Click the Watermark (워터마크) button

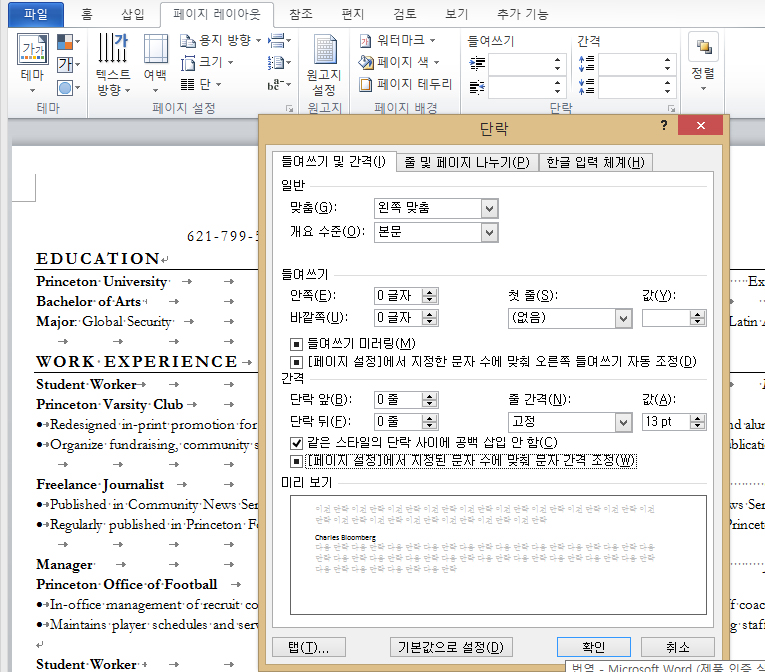pyautogui.click(x=398, y=40)
